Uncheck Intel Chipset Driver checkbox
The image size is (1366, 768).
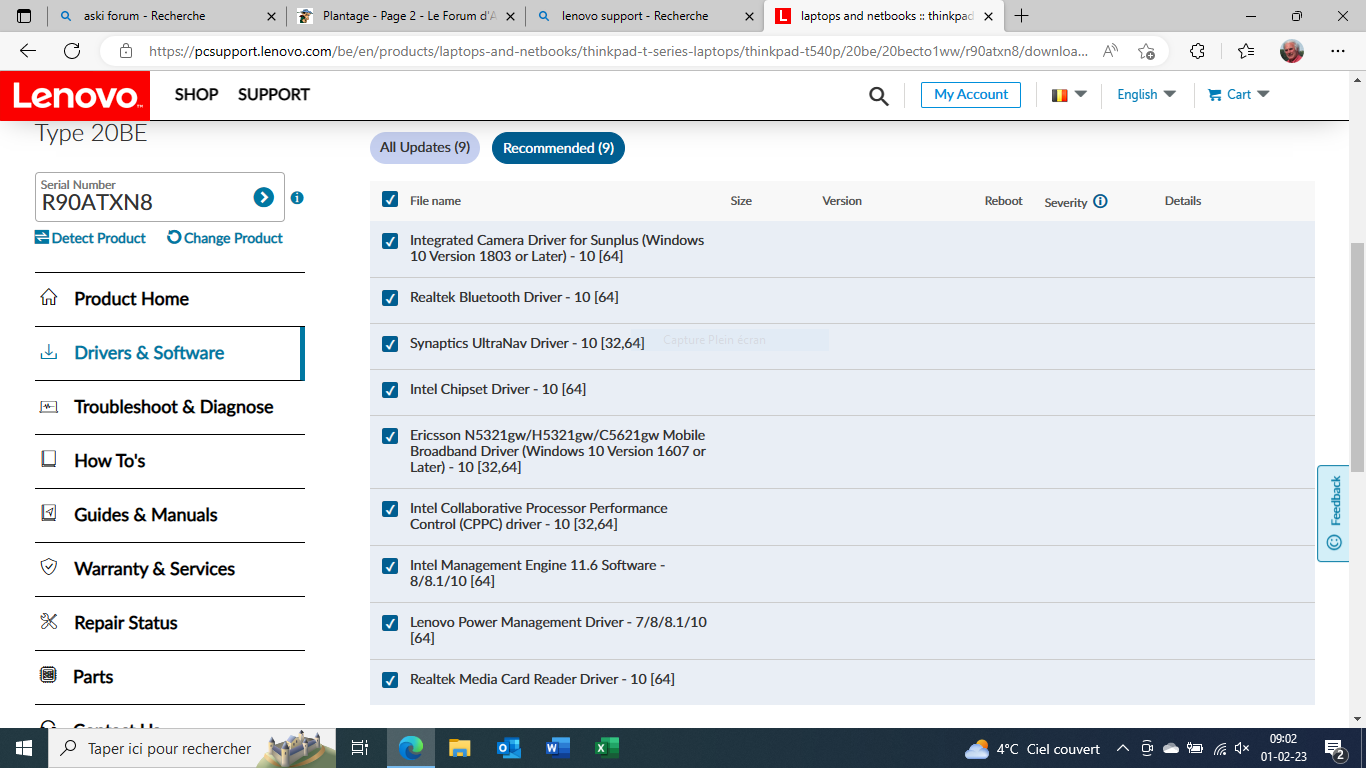click(390, 390)
